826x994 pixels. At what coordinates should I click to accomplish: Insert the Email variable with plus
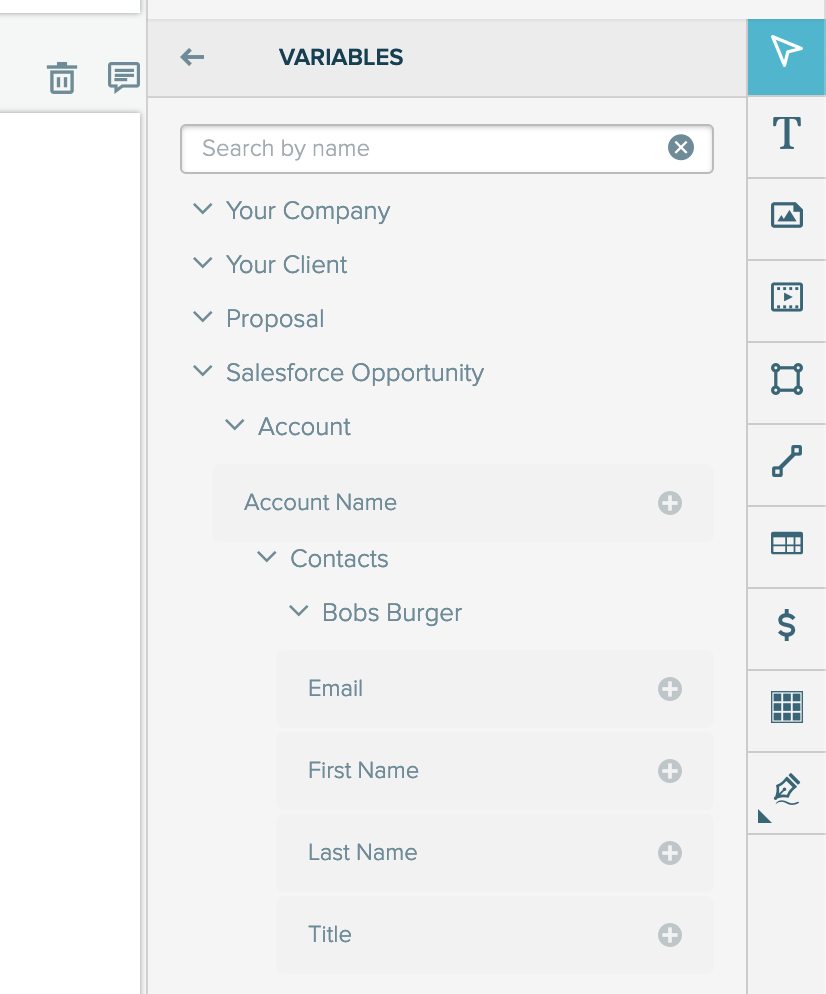pos(669,688)
